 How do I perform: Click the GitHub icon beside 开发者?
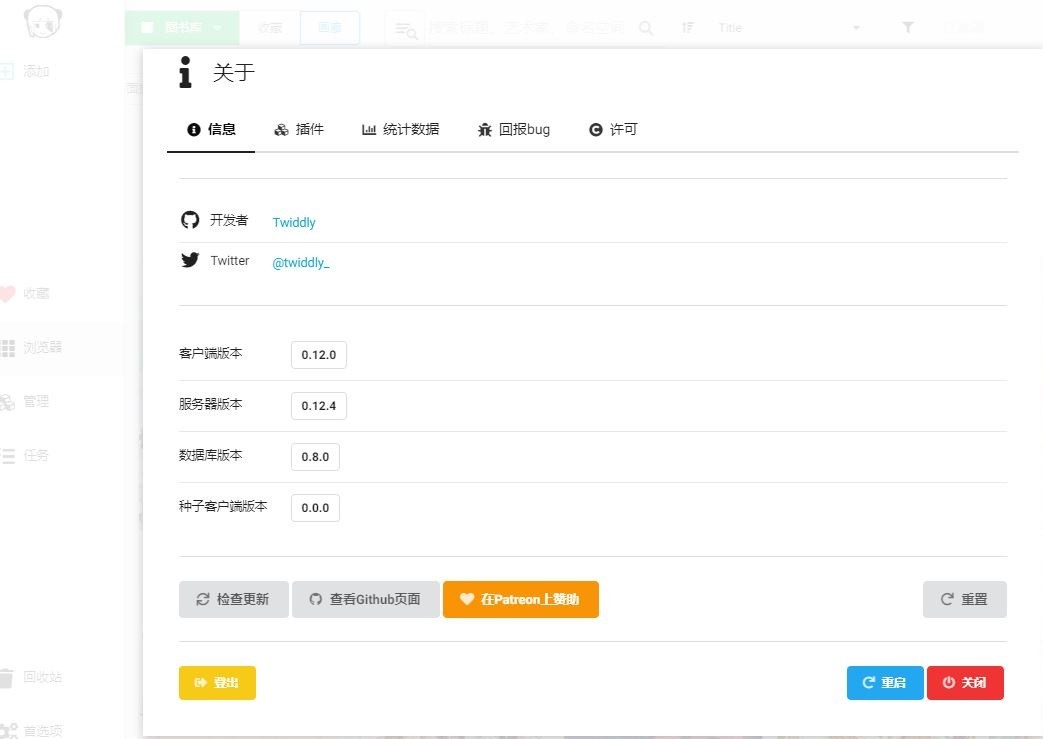tap(190, 220)
